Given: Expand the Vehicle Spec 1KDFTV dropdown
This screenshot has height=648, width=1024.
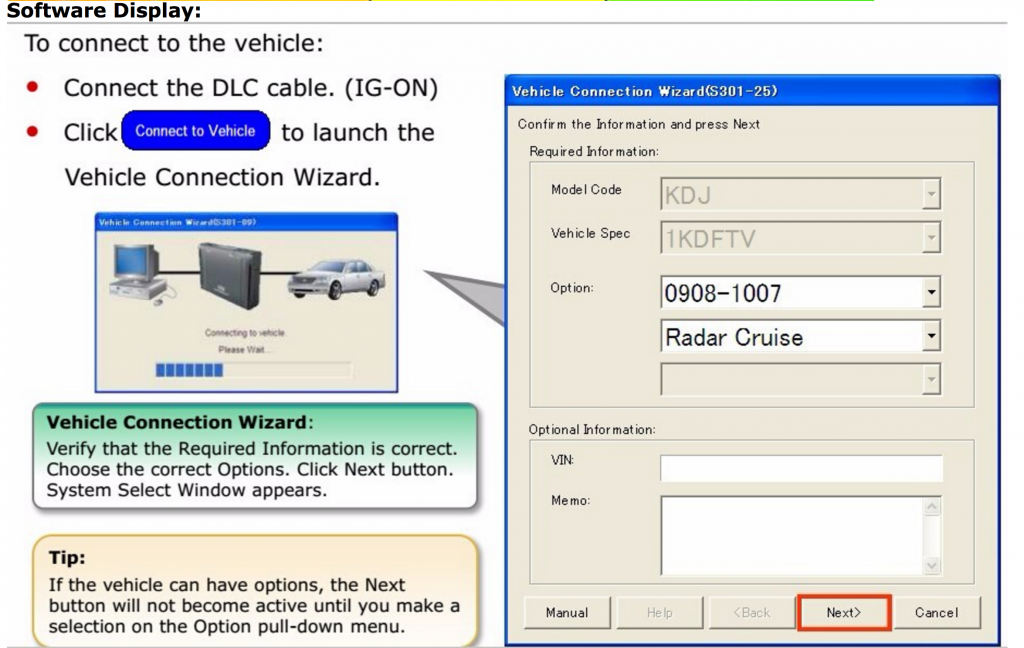Looking at the screenshot, I should 931,238.
